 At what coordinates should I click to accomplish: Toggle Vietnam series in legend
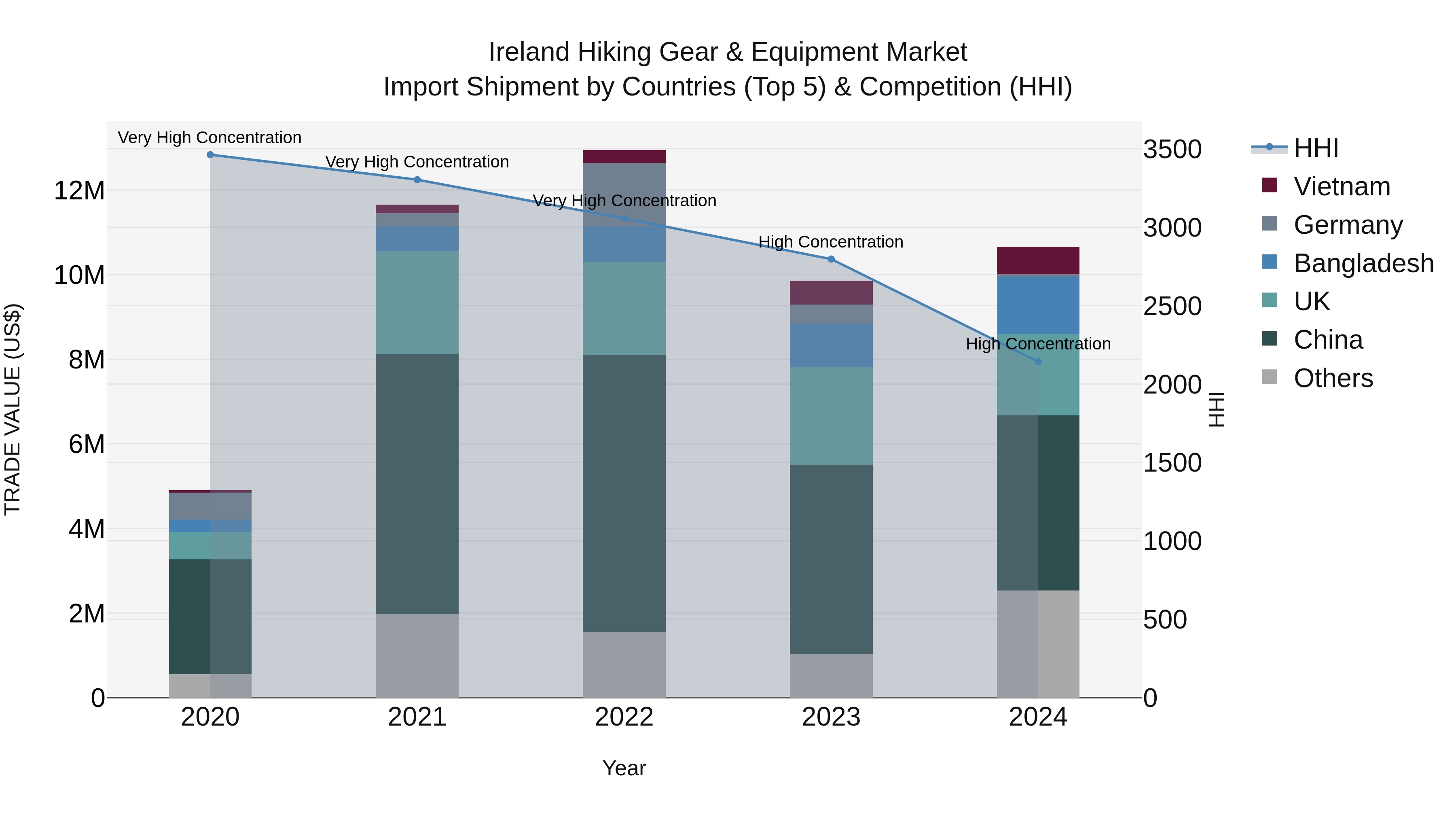tap(1326, 186)
